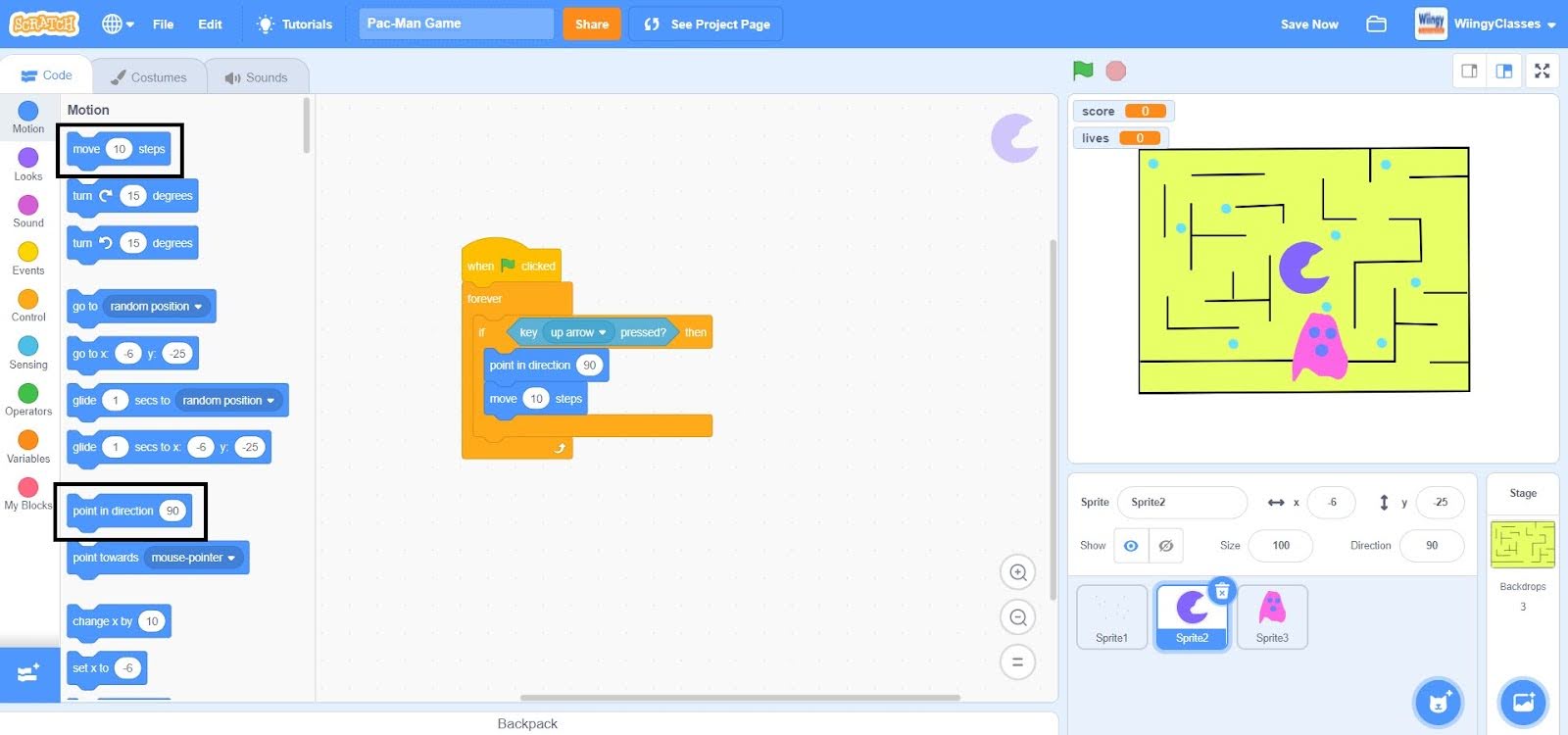This screenshot has width=1568, height=735.
Task: Switch to large stage layout
Action: pos(1504,71)
